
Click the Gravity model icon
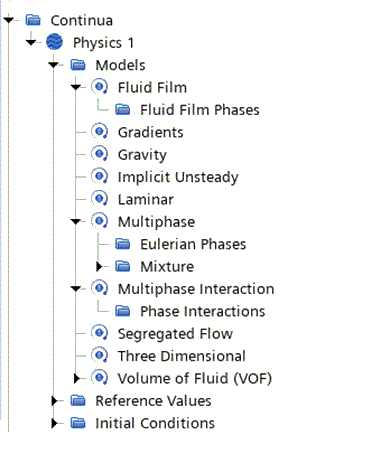click(x=99, y=154)
